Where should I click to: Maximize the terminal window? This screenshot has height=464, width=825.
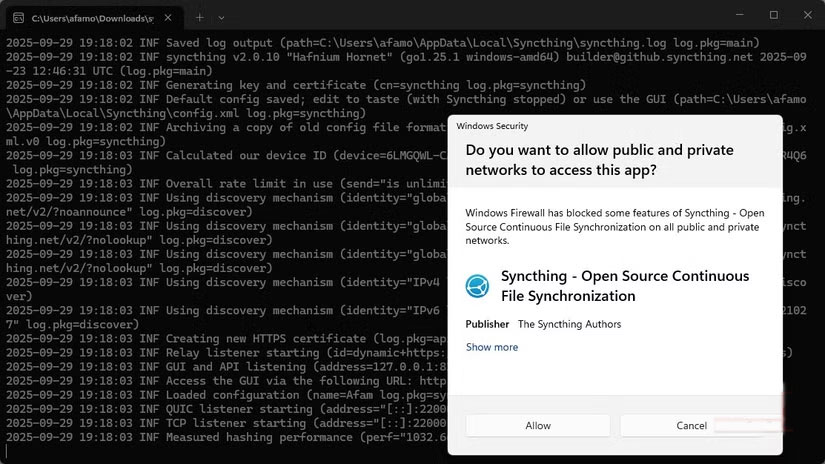pyautogui.click(x=773, y=15)
